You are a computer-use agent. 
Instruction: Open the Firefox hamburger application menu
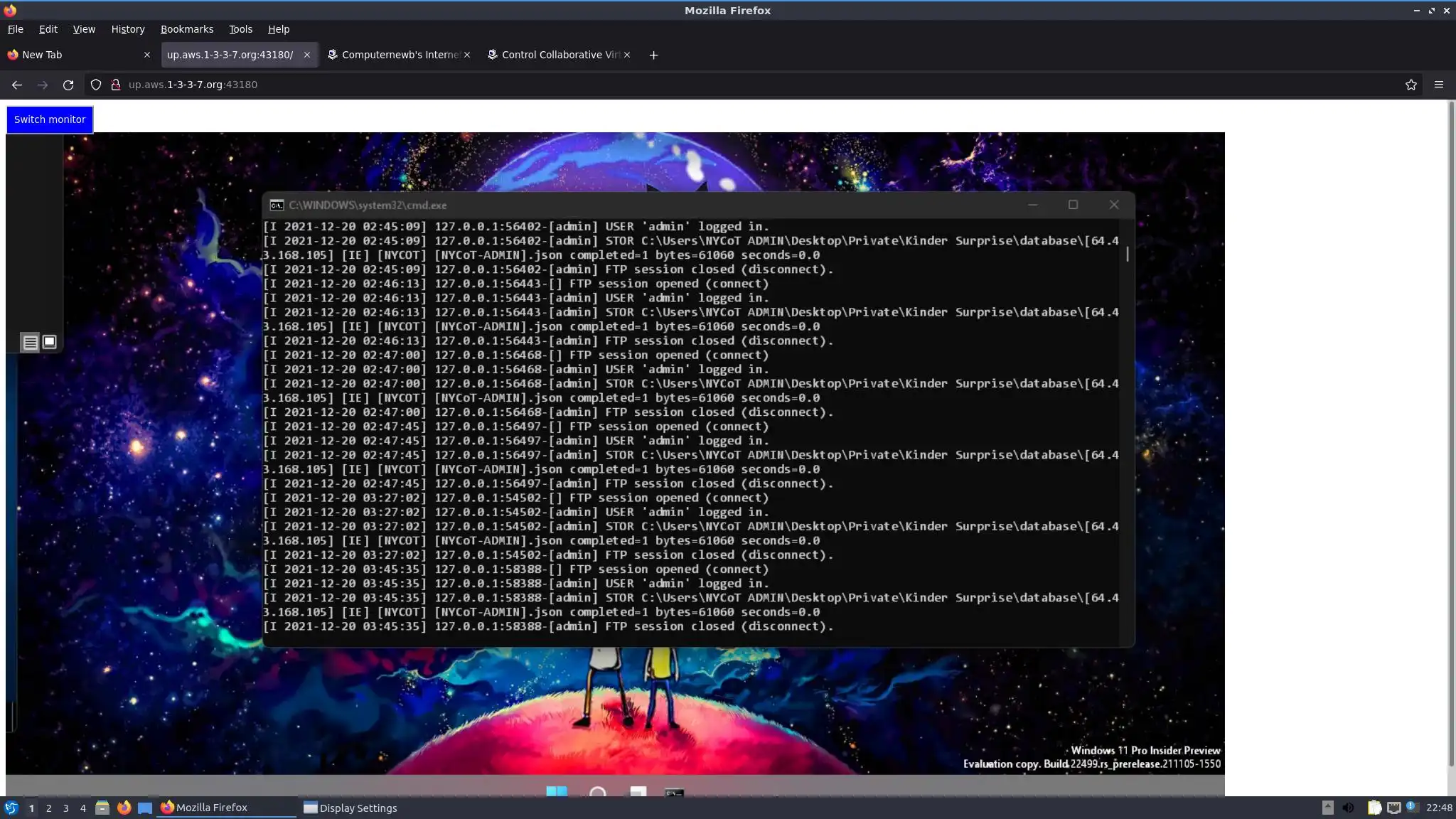point(1439,85)
